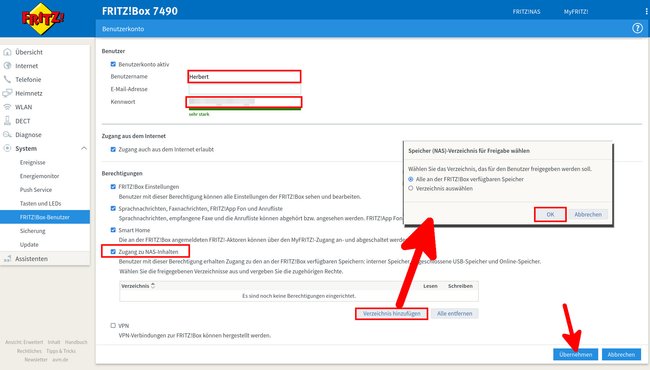Toggle Smart Home permission checkbox
Screen dimensions: 650x370
113,230
